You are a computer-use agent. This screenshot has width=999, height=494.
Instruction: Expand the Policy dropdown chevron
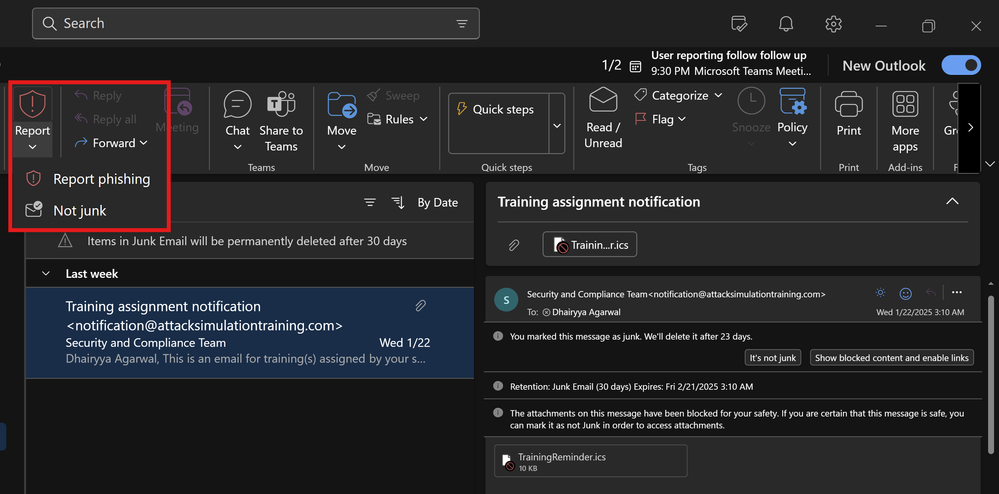793,144
